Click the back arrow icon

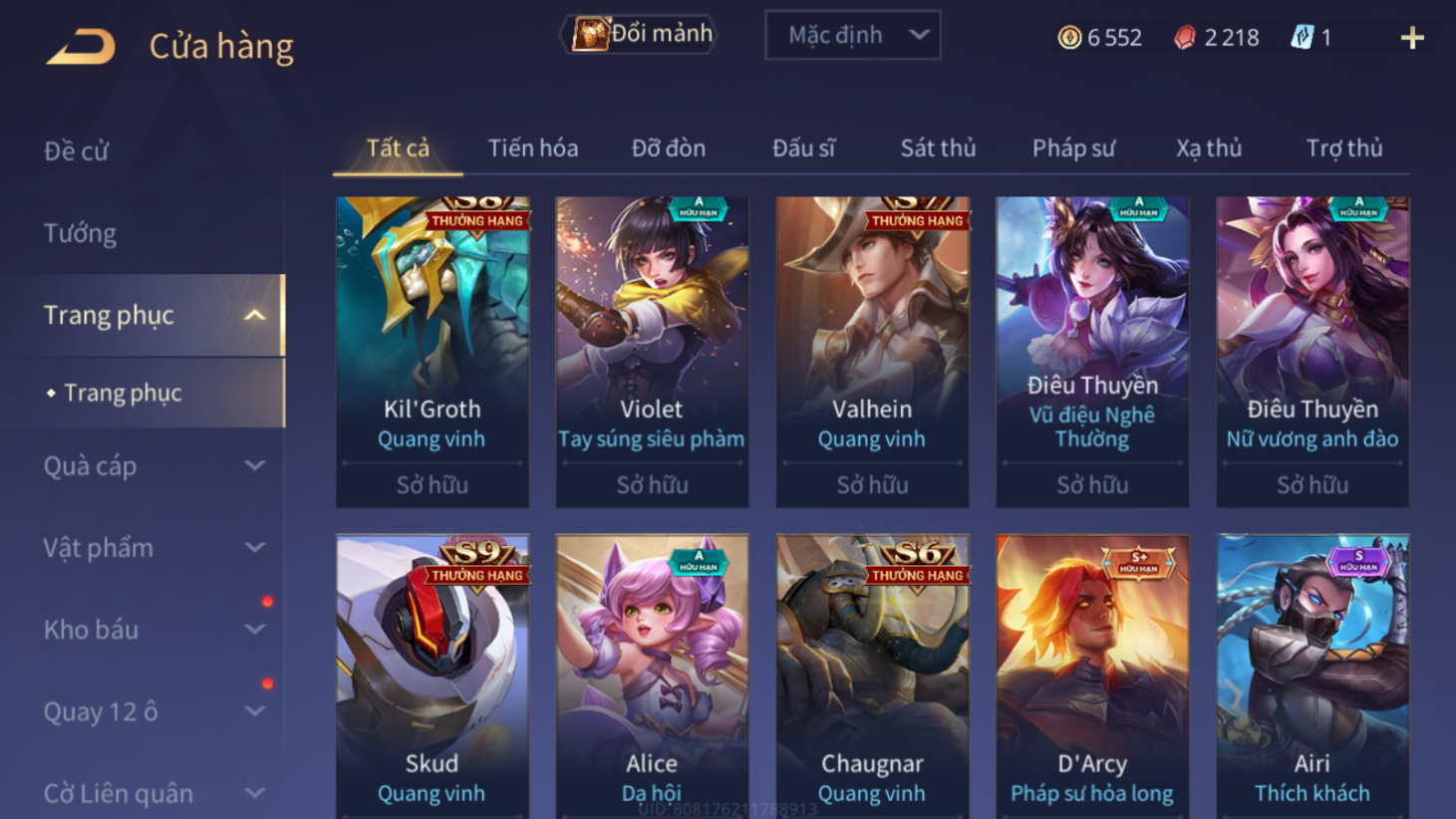(x=81, y=47)
